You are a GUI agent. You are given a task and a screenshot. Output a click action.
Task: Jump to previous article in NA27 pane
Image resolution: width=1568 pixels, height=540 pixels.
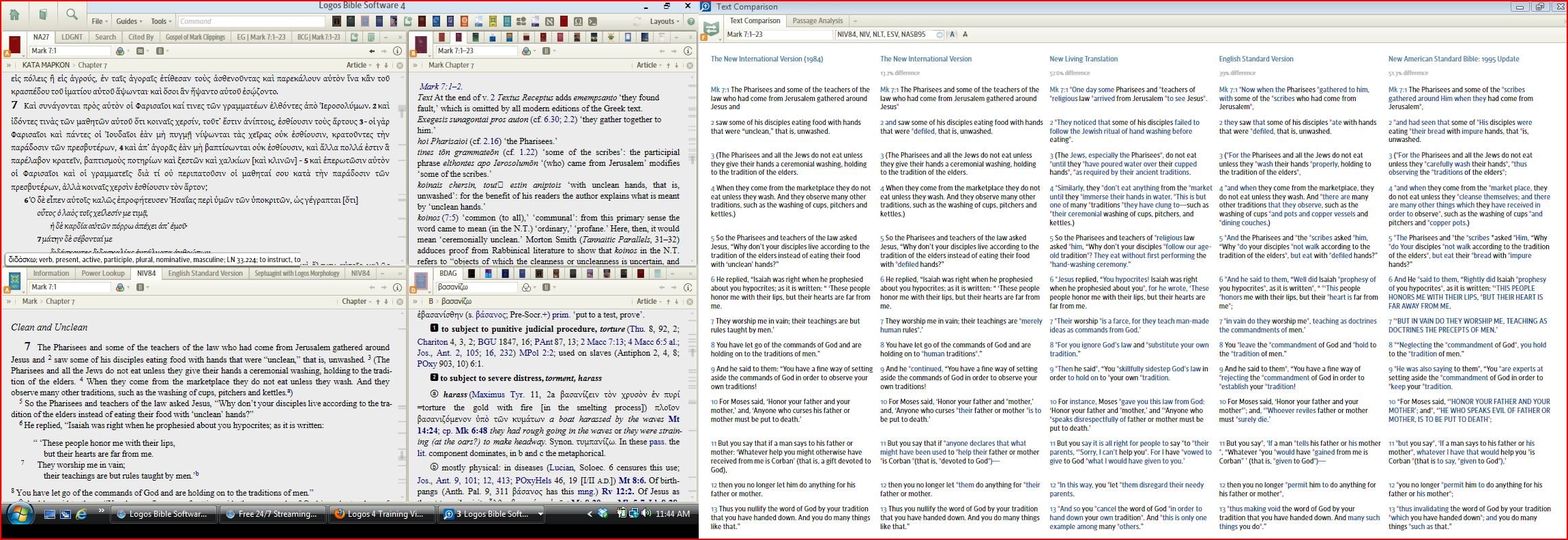[378, 66]
